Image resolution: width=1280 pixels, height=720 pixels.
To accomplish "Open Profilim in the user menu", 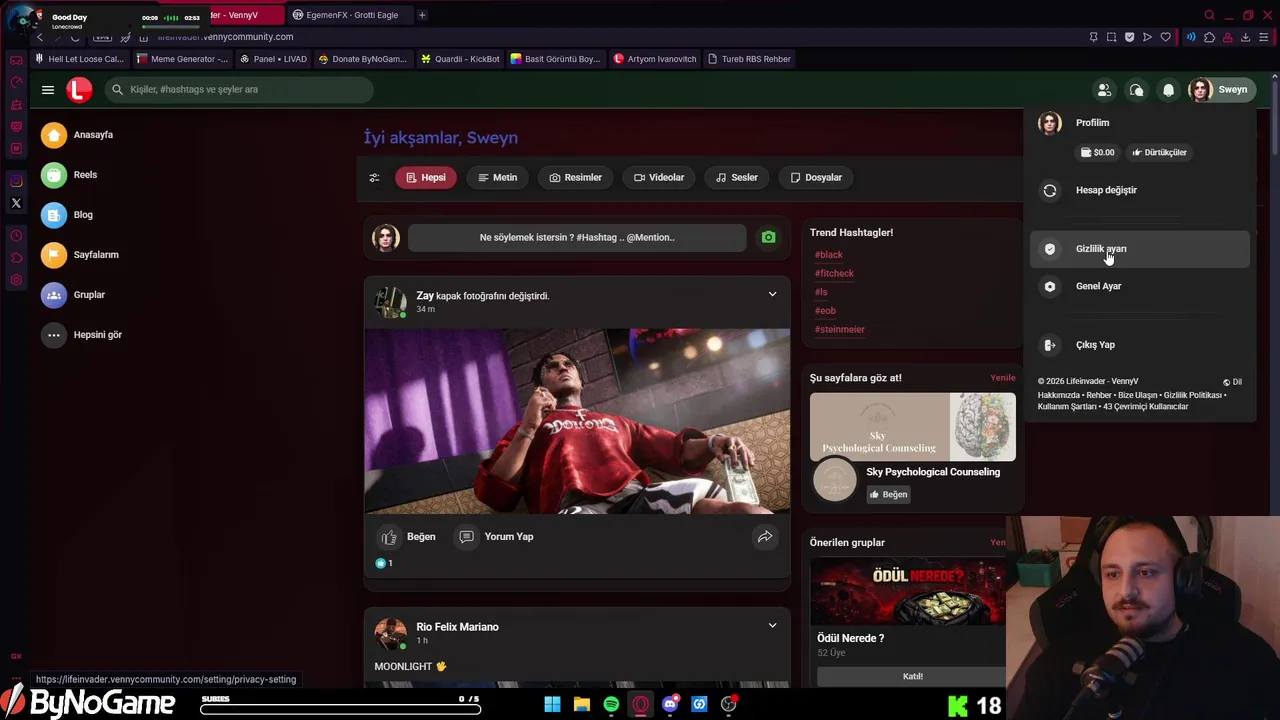I will coord(1092,123).
